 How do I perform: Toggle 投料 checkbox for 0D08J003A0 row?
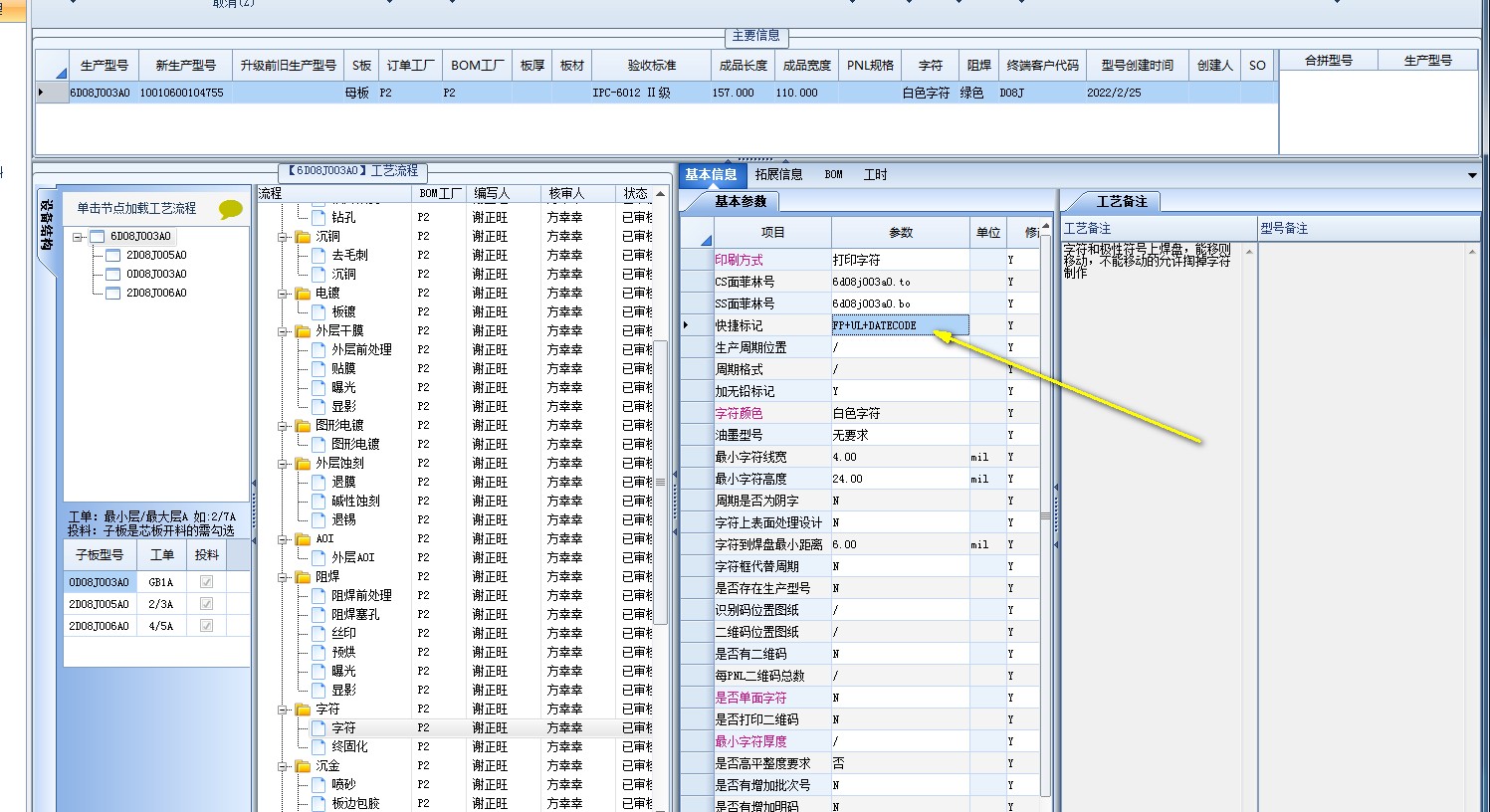pos(206,582)
